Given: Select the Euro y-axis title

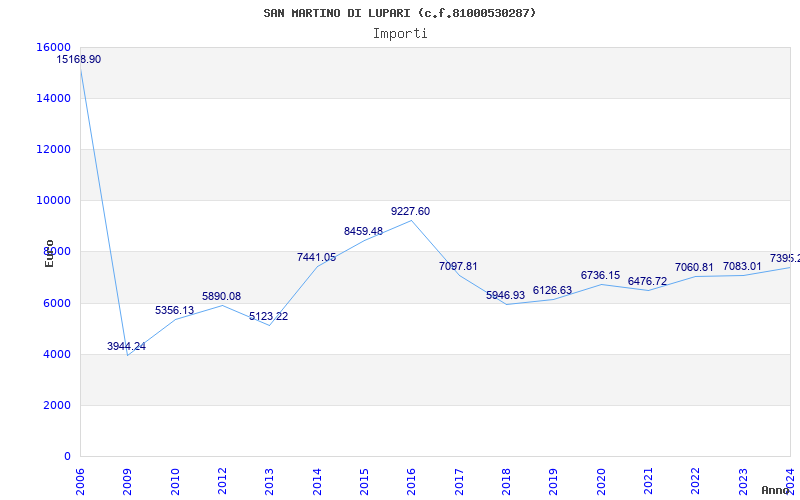Looking at the screenshot, I should click(x=49, y=253).
